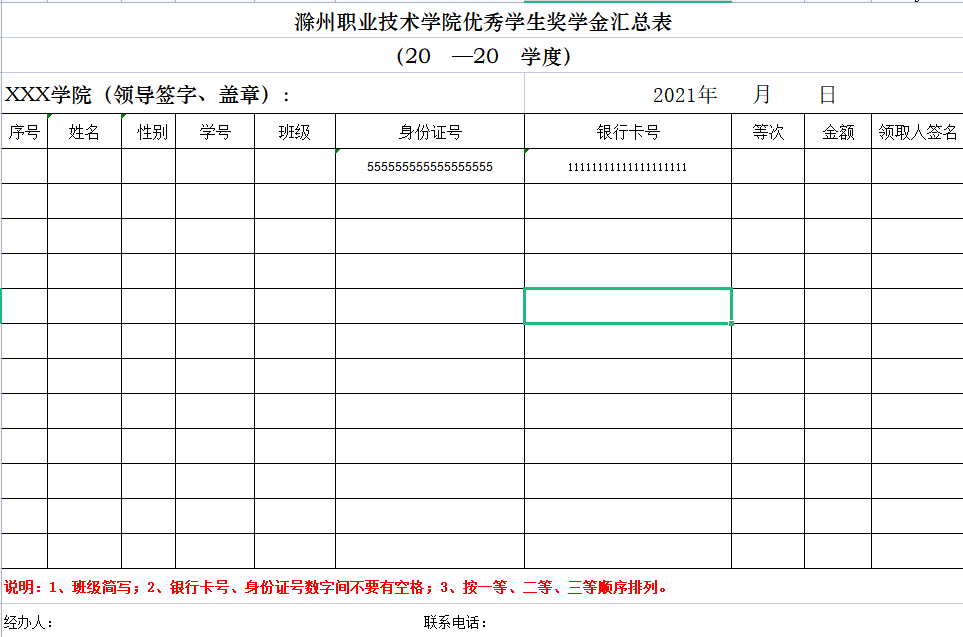Select the 银行卡号 header cell
963x637 pixels.
627,132
